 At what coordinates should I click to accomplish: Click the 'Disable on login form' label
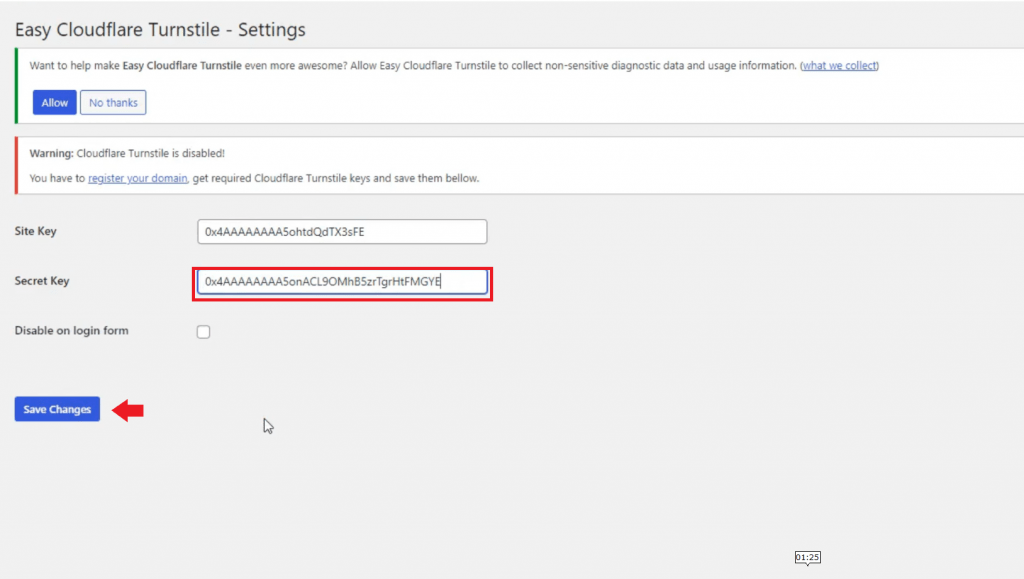72,330
